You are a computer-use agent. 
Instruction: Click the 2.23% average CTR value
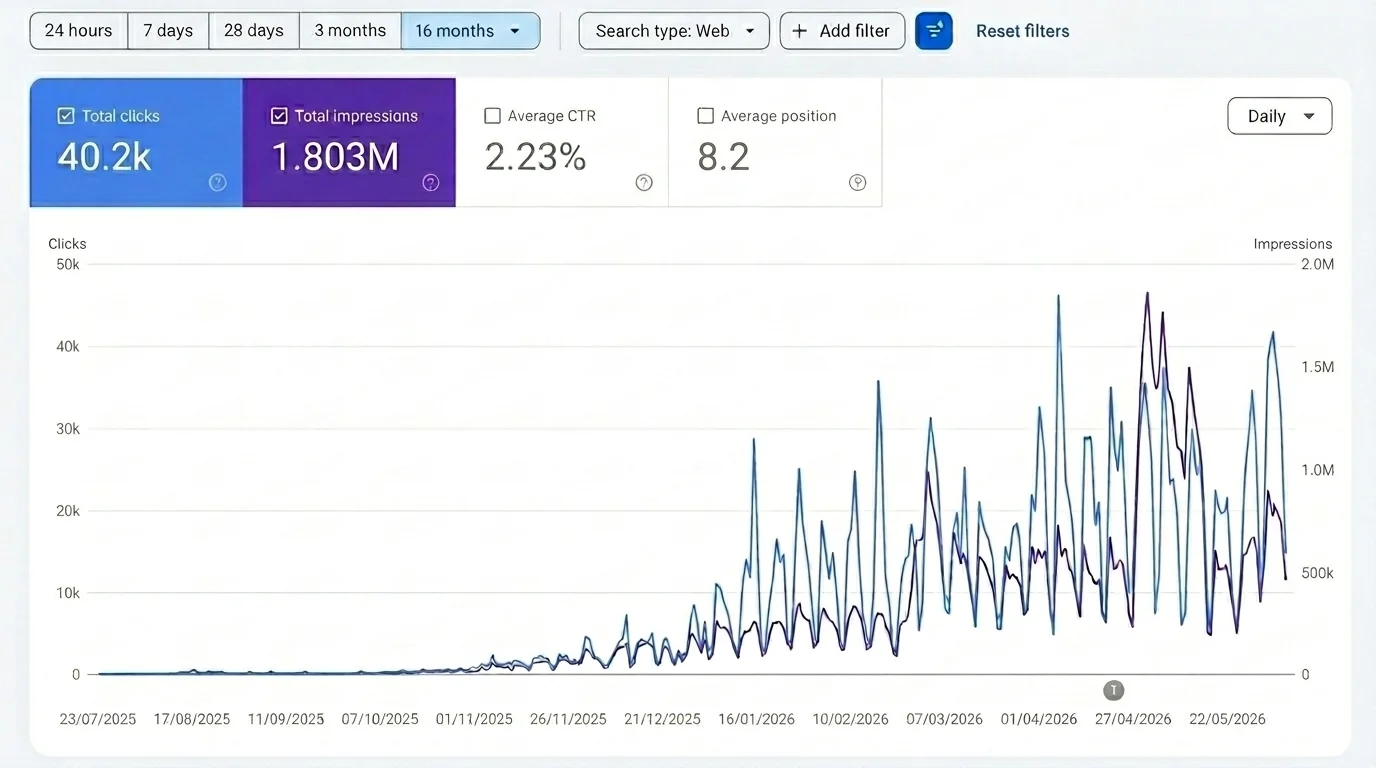pyautogui.click(x=535, y=157)
